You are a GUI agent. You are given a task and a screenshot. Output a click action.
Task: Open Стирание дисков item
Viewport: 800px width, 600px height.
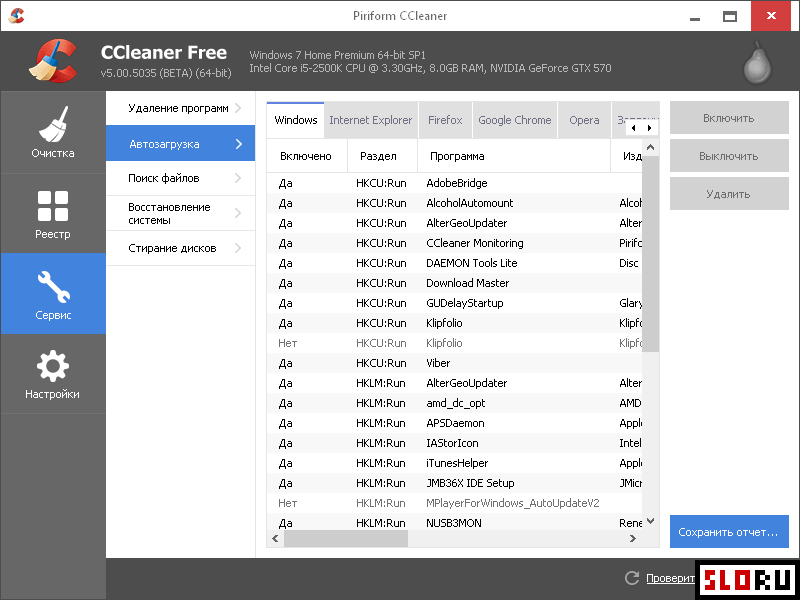(180, 248)
